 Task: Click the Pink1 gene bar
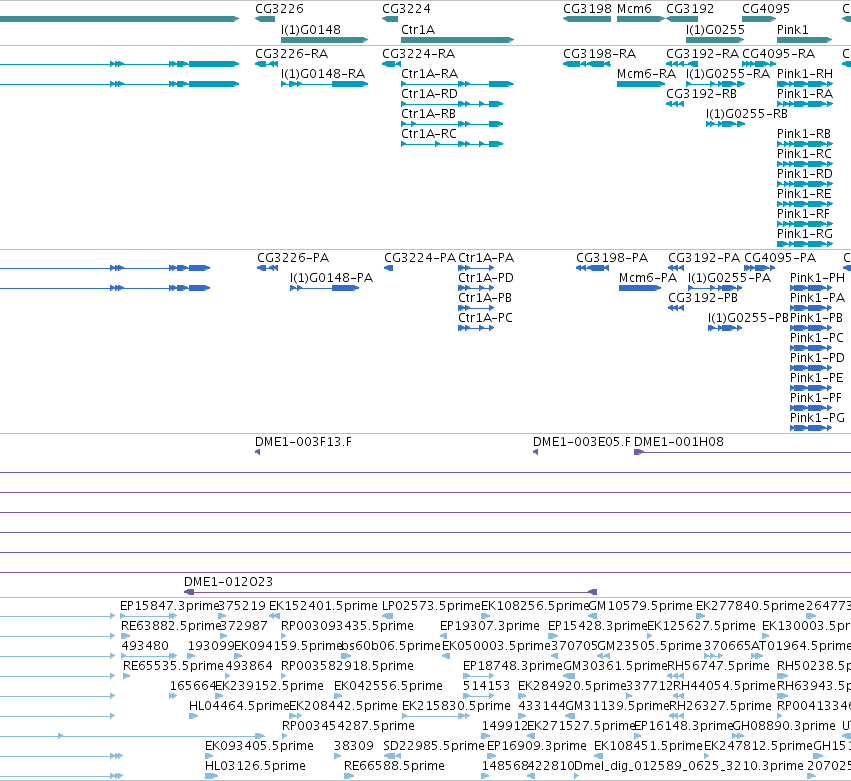[x=804, y=40]
